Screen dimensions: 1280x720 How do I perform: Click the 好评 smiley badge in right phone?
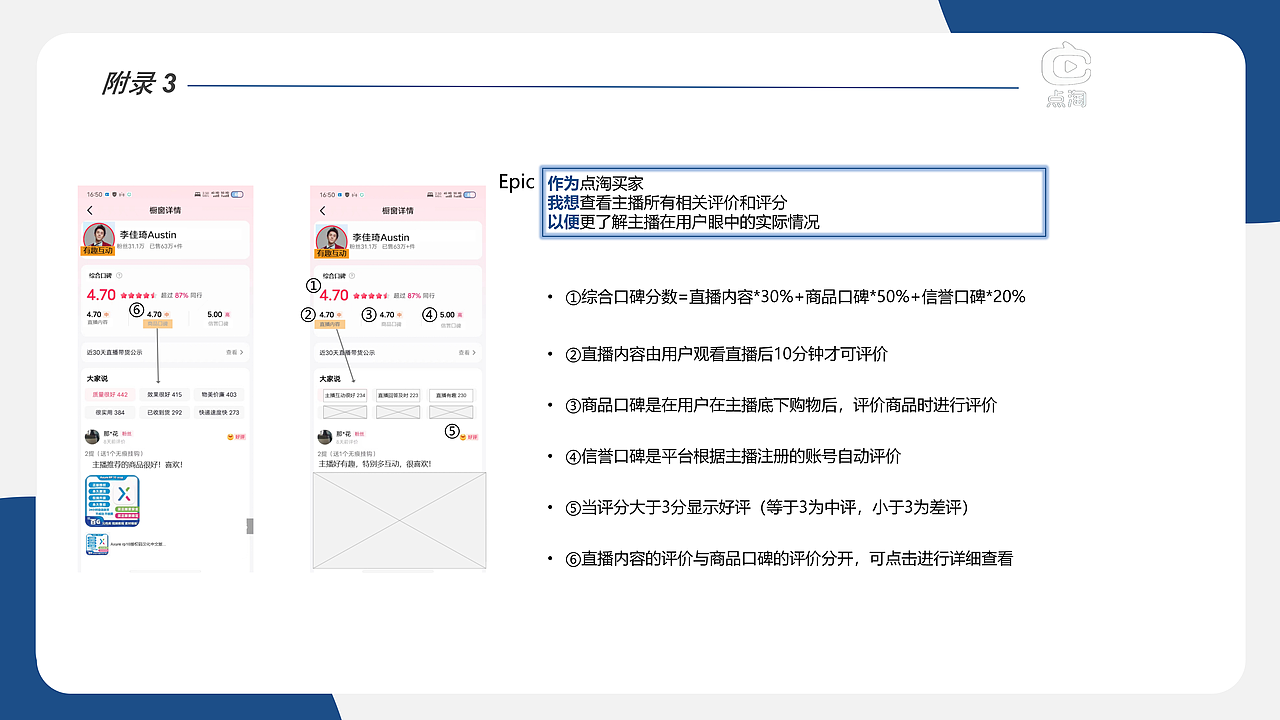[469, 437]
